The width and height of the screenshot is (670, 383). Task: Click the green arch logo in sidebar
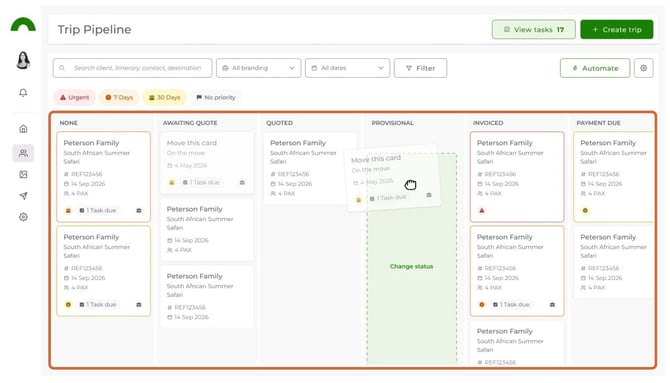pos(23,25)
